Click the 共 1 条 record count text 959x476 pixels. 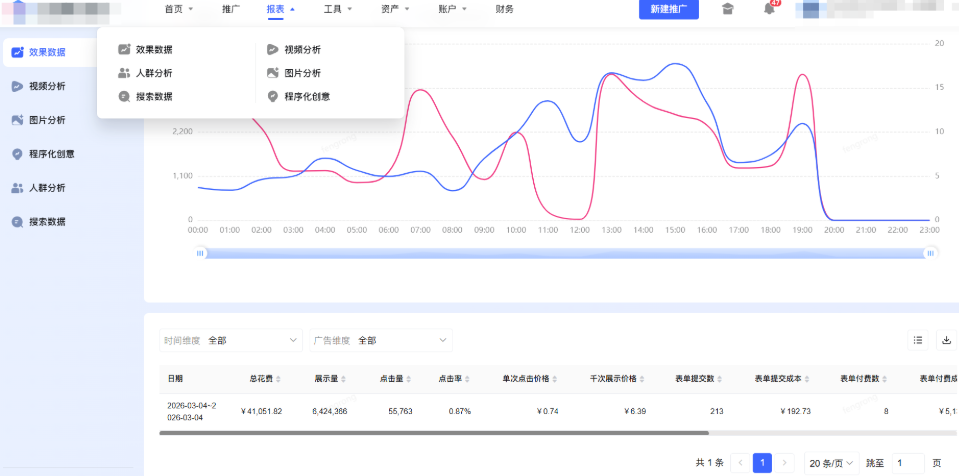(709, 463)
